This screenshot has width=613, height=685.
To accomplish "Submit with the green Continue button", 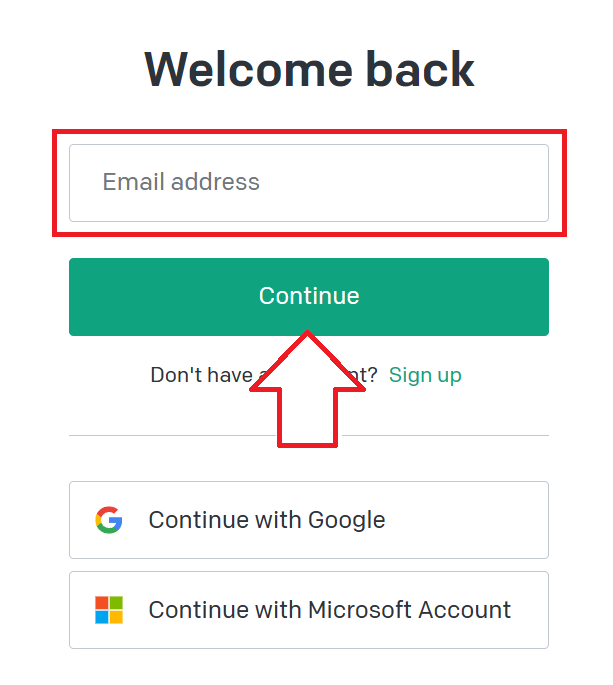I will (x=309, y=297).
